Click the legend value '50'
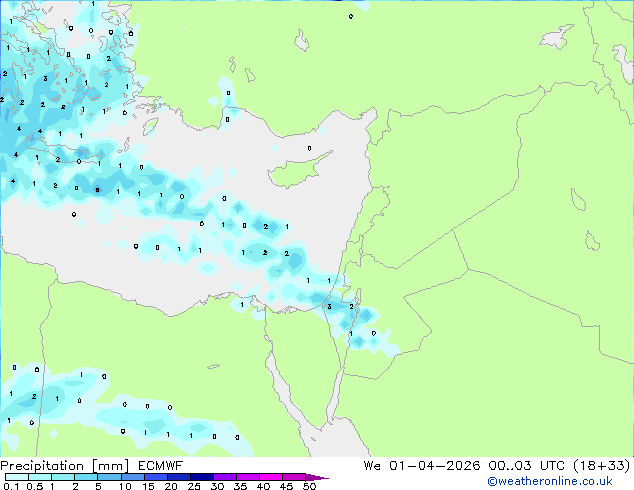The height and width of the screenshot is (490, 634). (309, 486)
